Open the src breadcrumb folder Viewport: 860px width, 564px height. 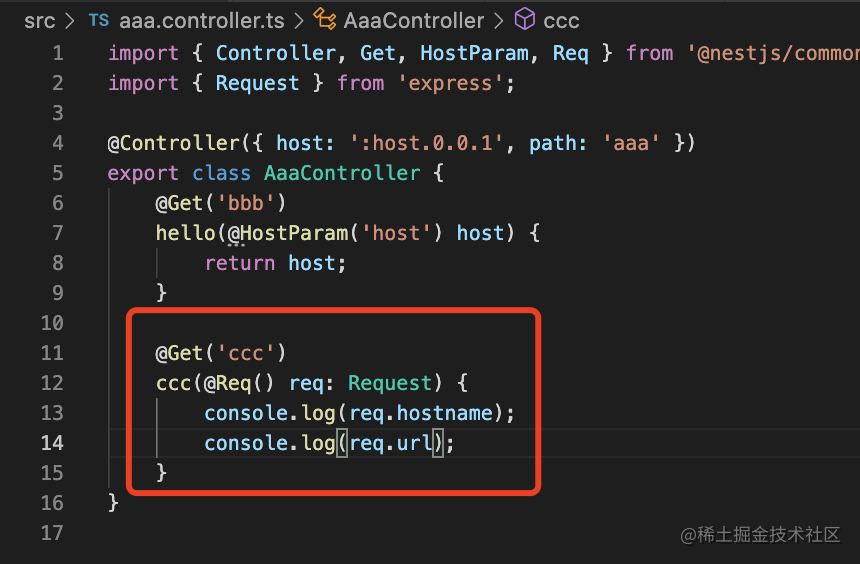point(39,21)
